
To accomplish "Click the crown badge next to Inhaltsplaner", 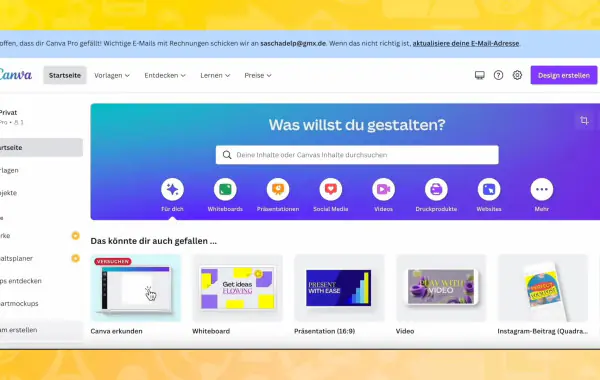I will click(75, 258).
